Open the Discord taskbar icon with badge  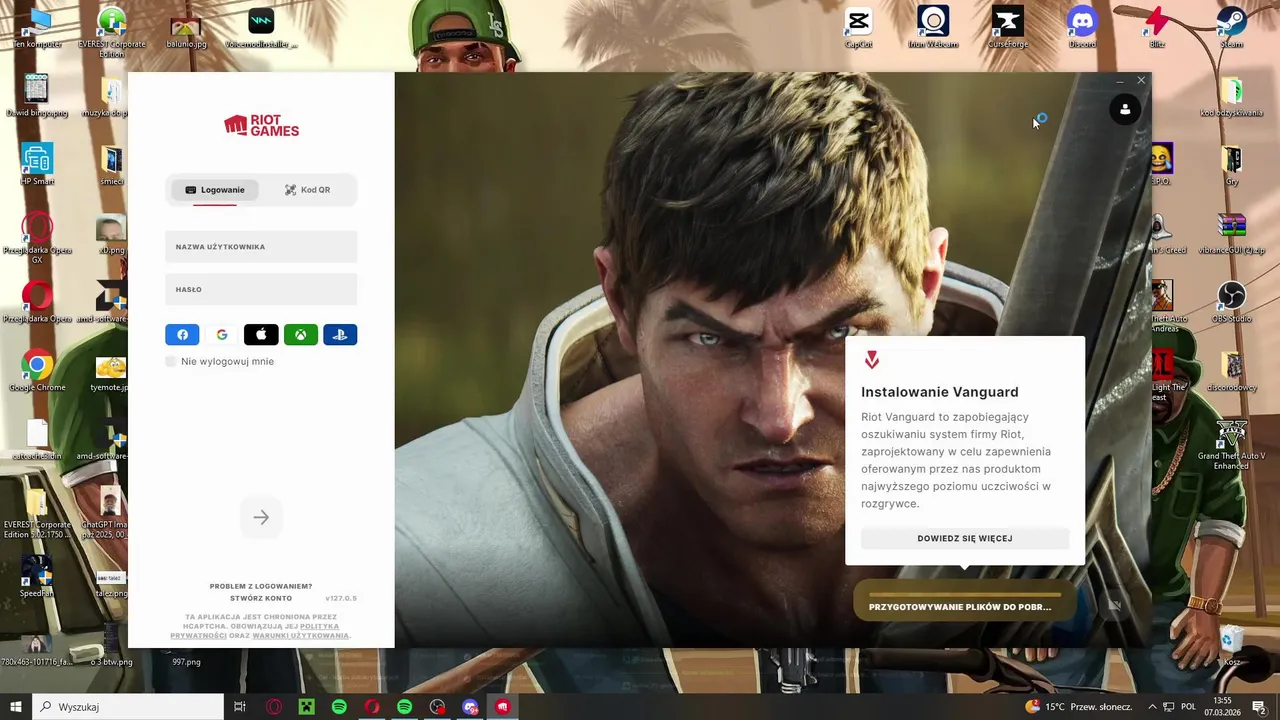pos(470,707)
